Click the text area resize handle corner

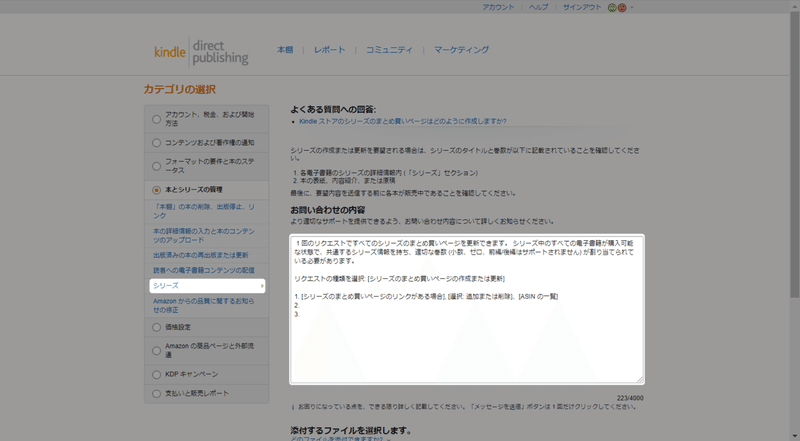pyautogui.click(x=640, y=379)
